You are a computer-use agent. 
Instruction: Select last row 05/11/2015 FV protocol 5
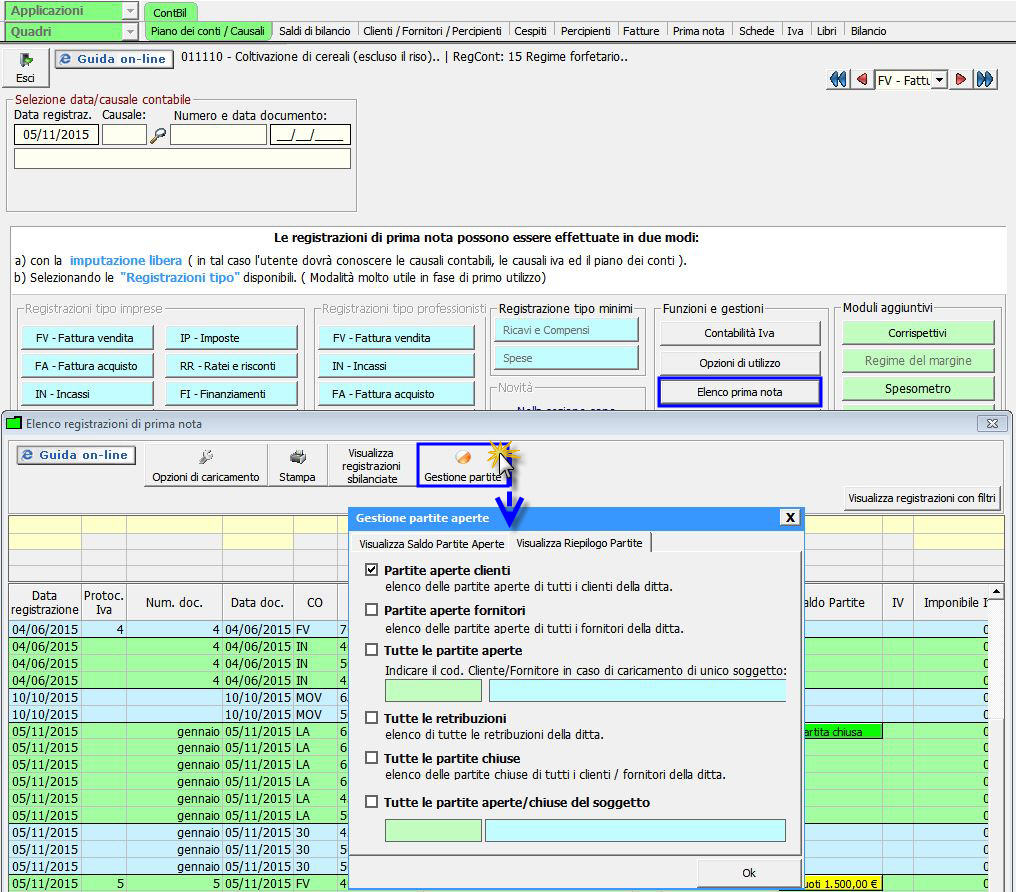pos(179,884)
